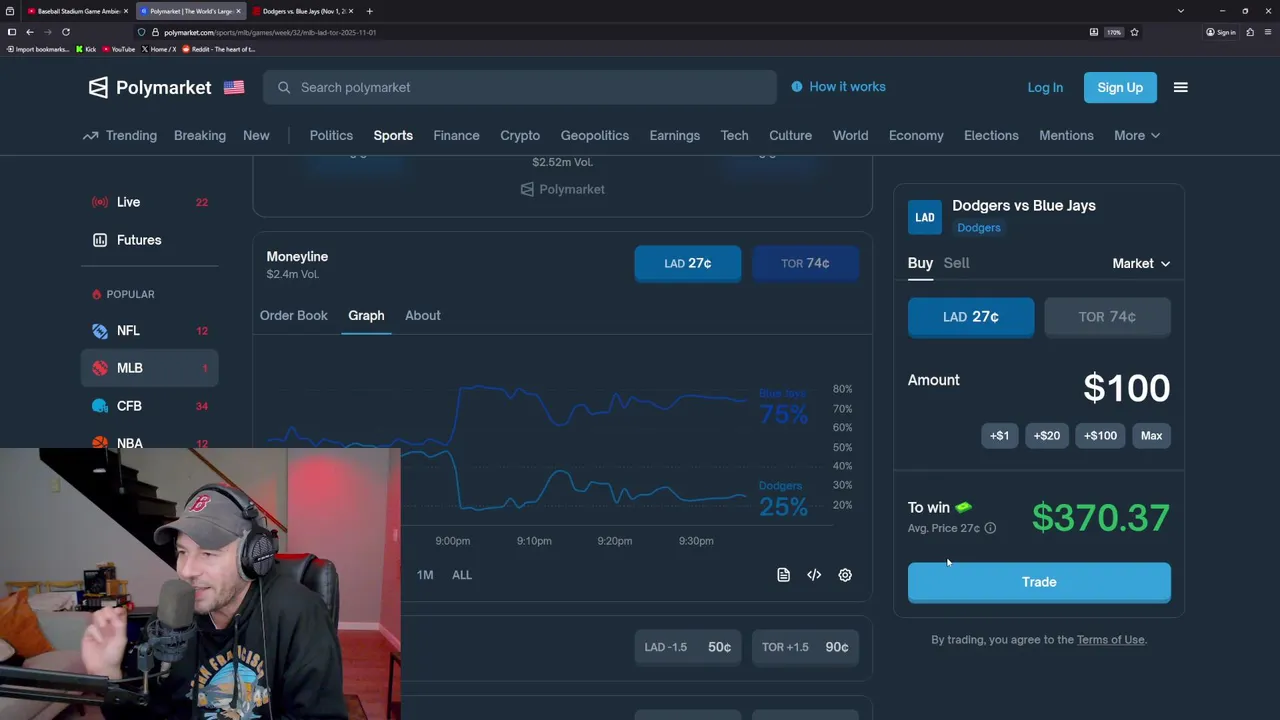Click the Sign Up button
Screen dimensions: 1280x720
pos(1120,87)
